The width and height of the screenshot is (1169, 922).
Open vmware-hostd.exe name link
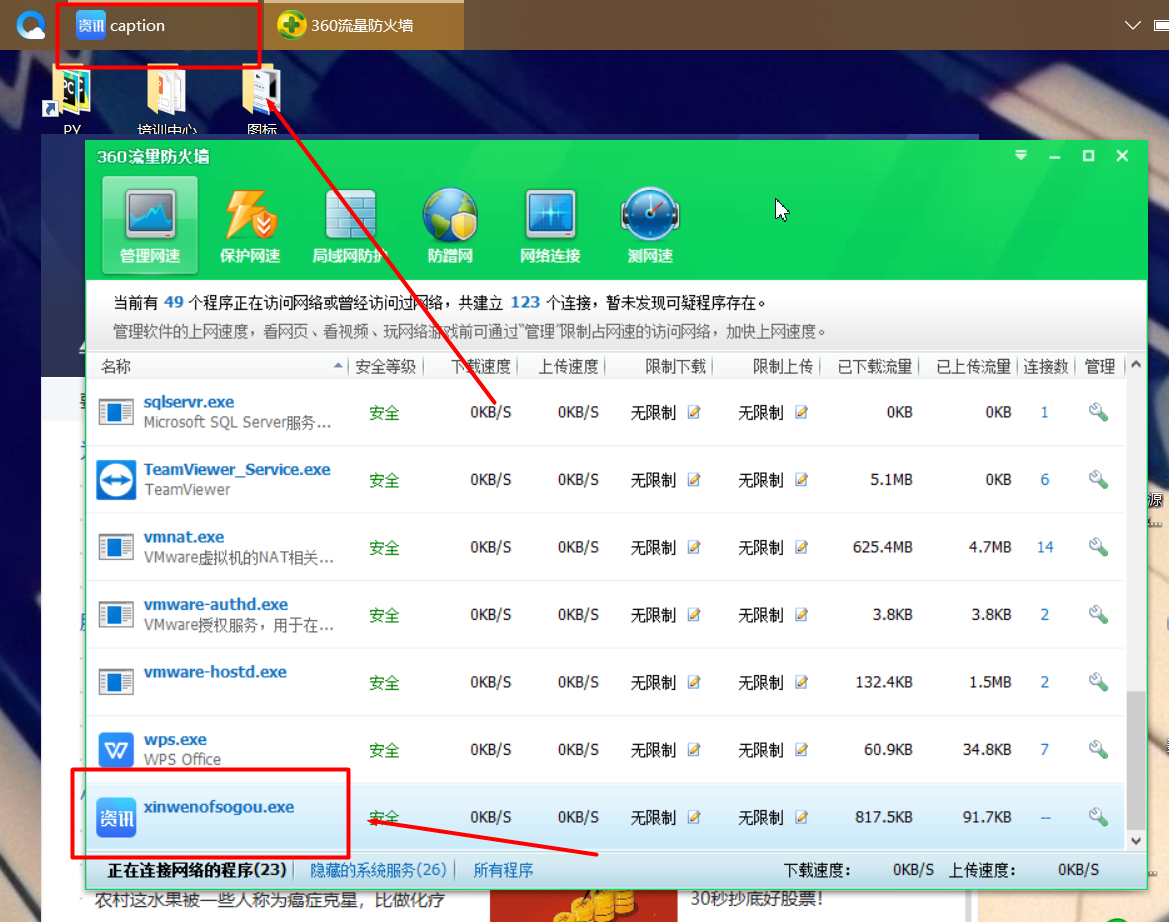tap(215, 672)
